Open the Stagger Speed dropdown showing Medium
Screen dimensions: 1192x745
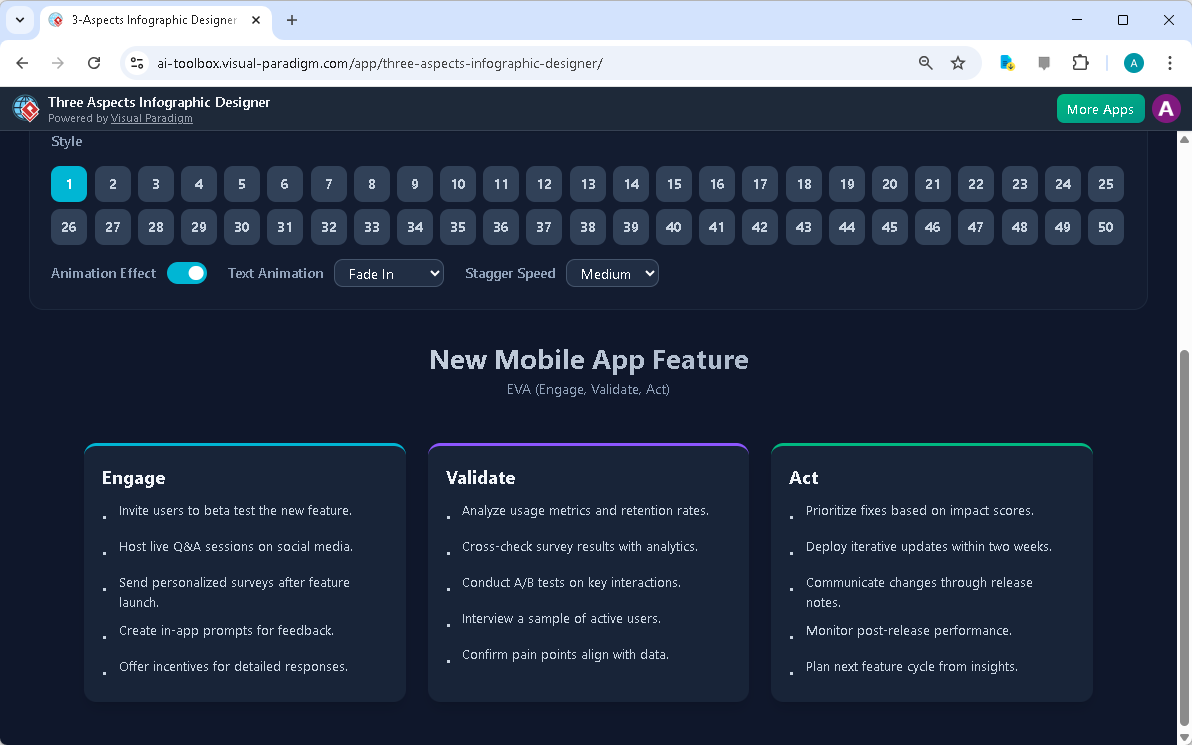coord(612,272)
